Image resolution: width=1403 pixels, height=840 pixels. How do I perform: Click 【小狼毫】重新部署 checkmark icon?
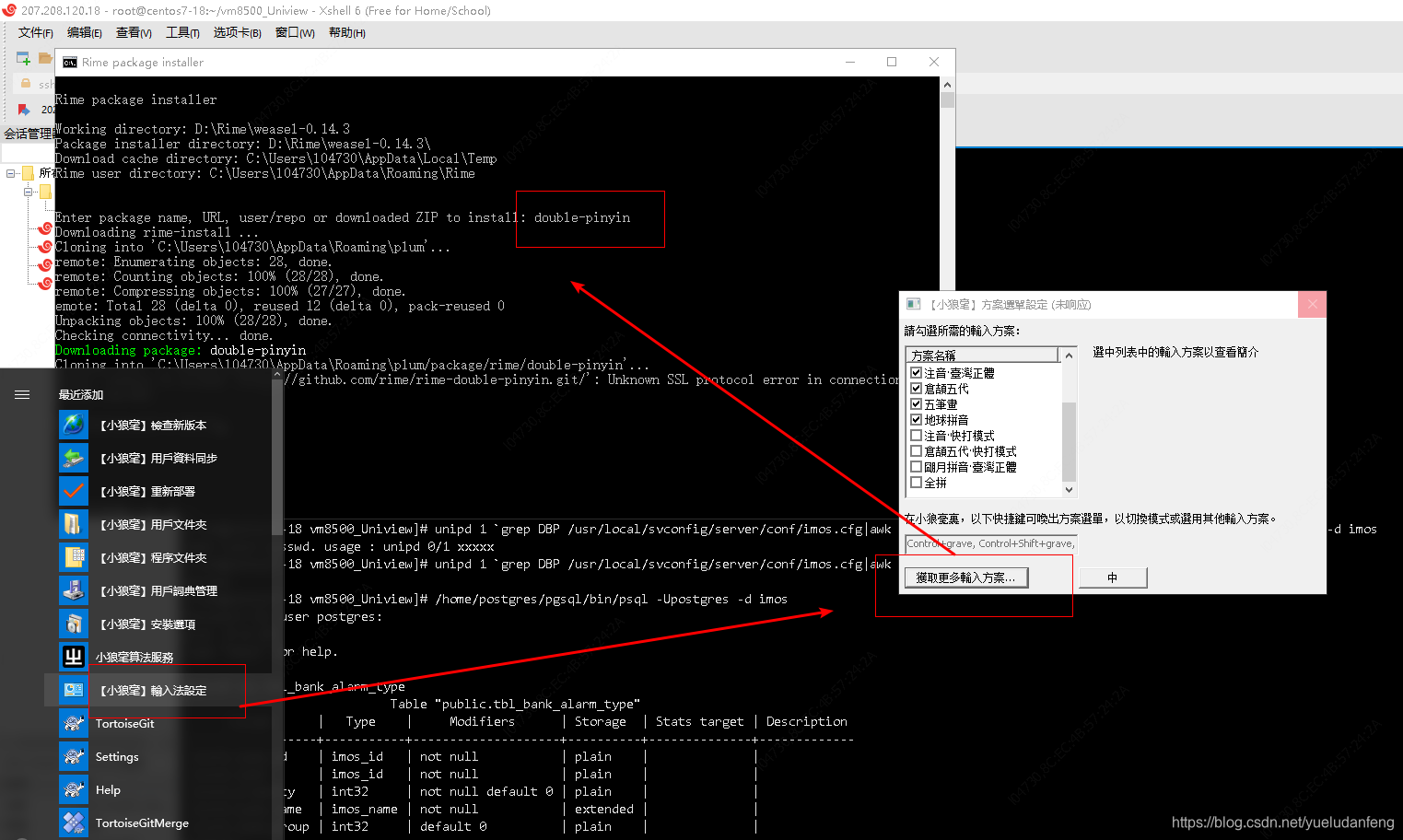click(74, 491)
